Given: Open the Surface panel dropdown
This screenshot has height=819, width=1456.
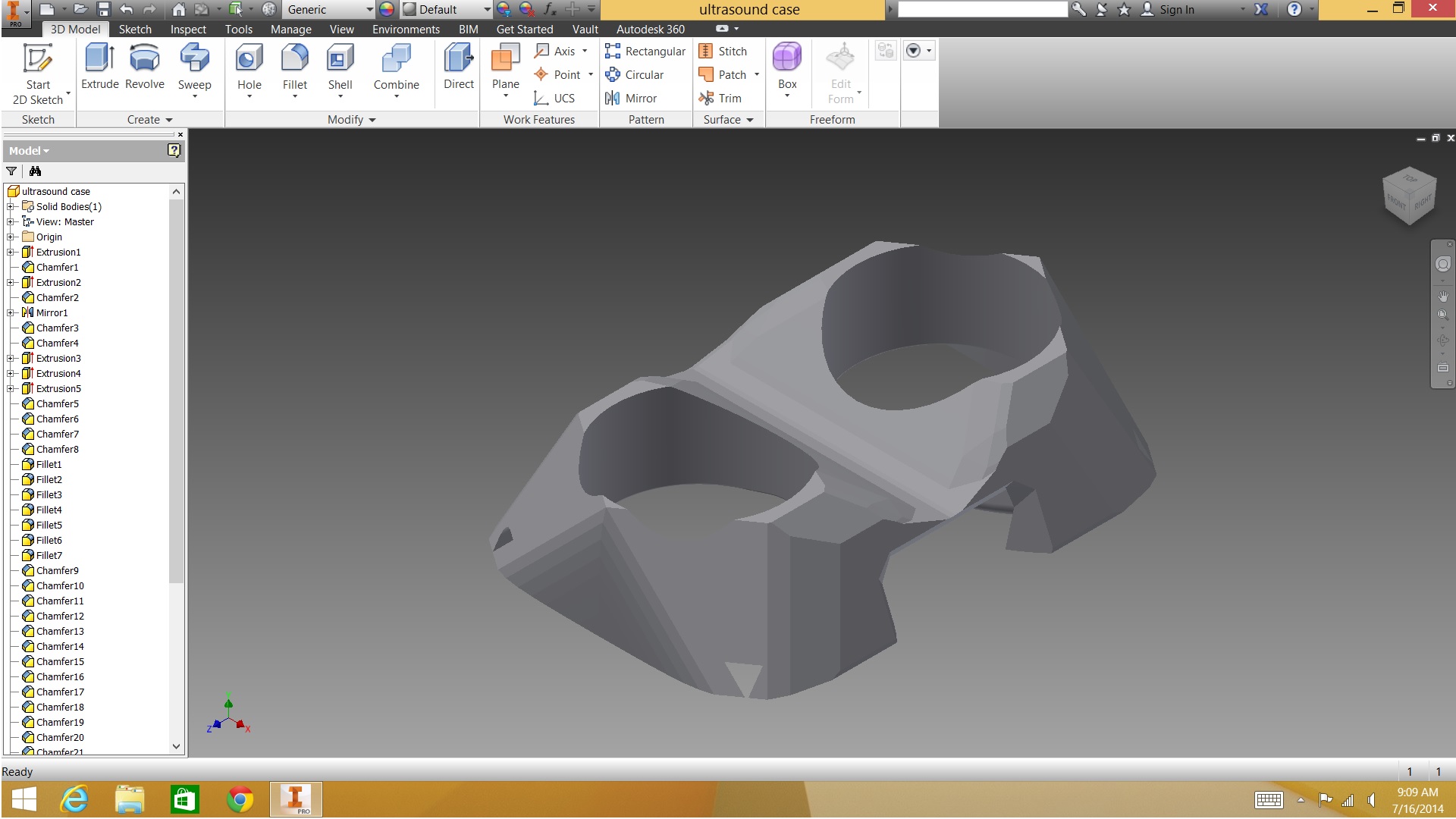Looking at the screenshot, I should (728, 119).
